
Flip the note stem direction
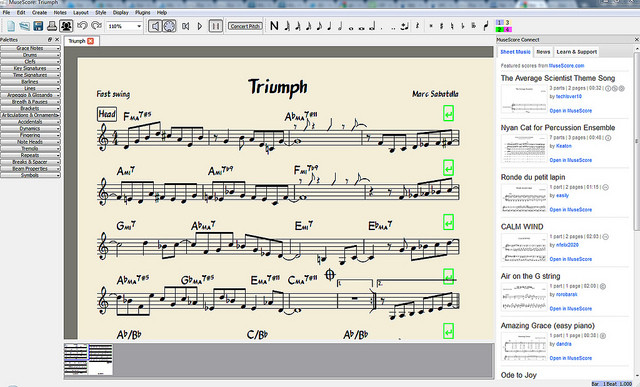(x=486, y=26)
